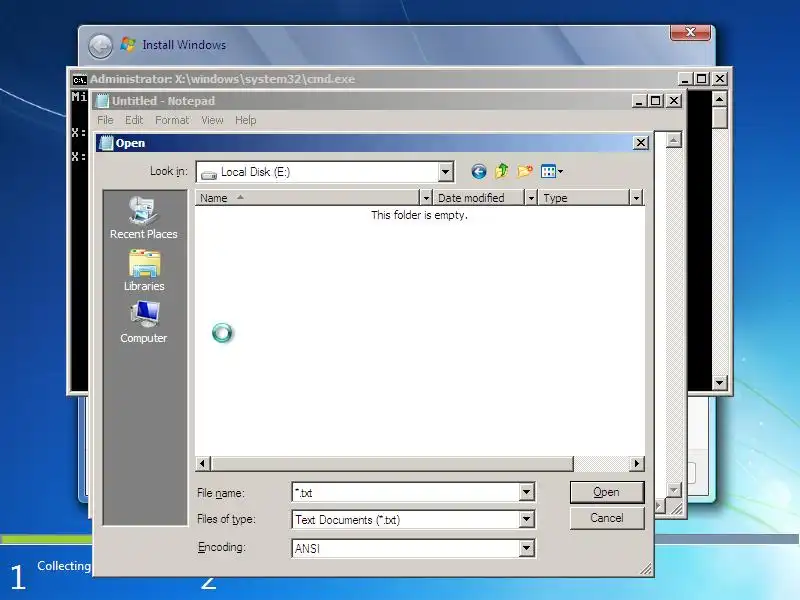Expand the Files of type dropdown
This screenshot has width=800, height=600.
tap(527, 519)
